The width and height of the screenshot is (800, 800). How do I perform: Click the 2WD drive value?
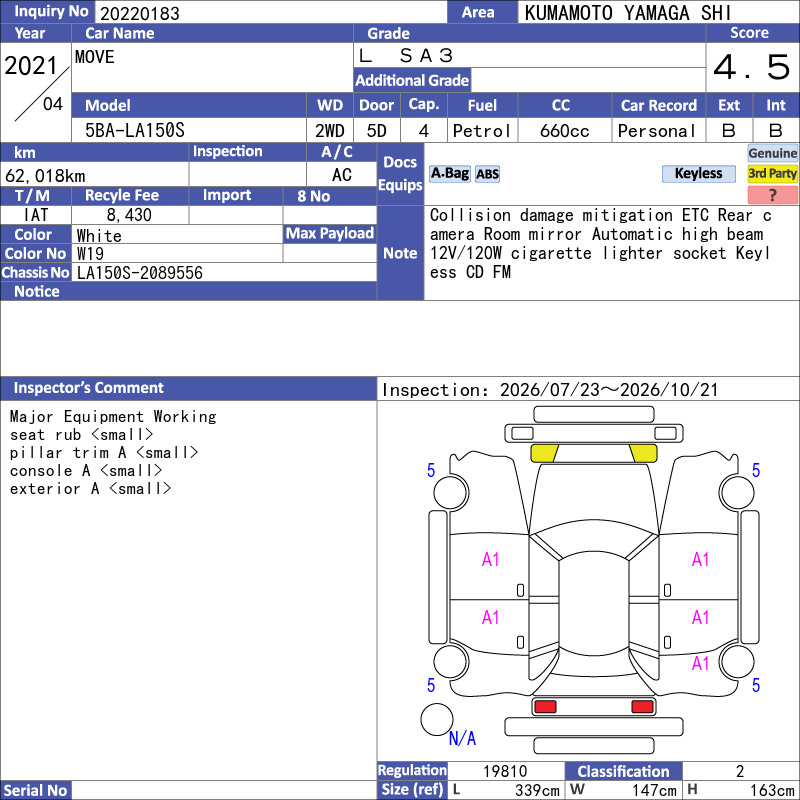(x=330, y=131)
